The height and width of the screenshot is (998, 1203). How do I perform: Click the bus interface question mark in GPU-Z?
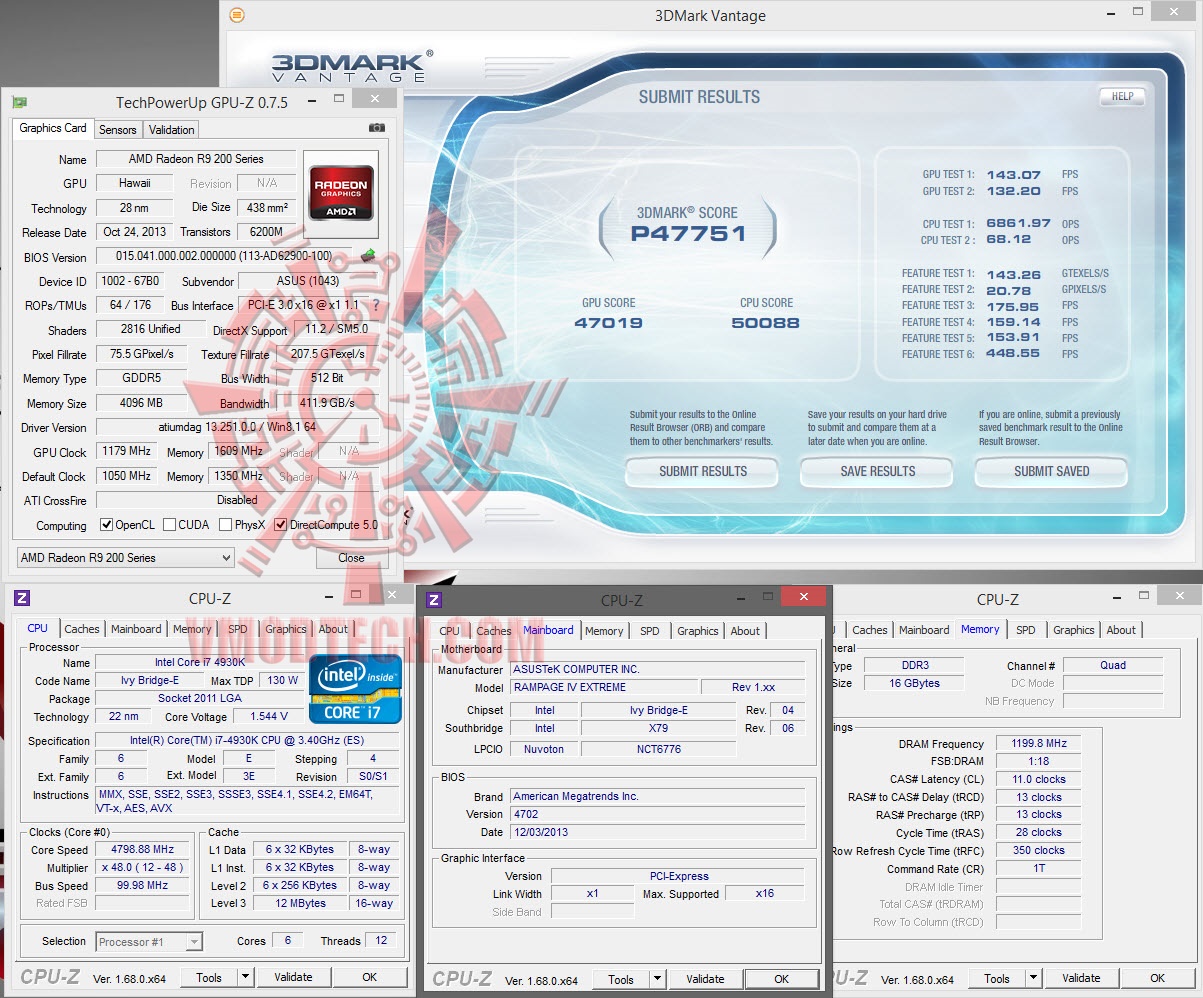tap(375, 306)
